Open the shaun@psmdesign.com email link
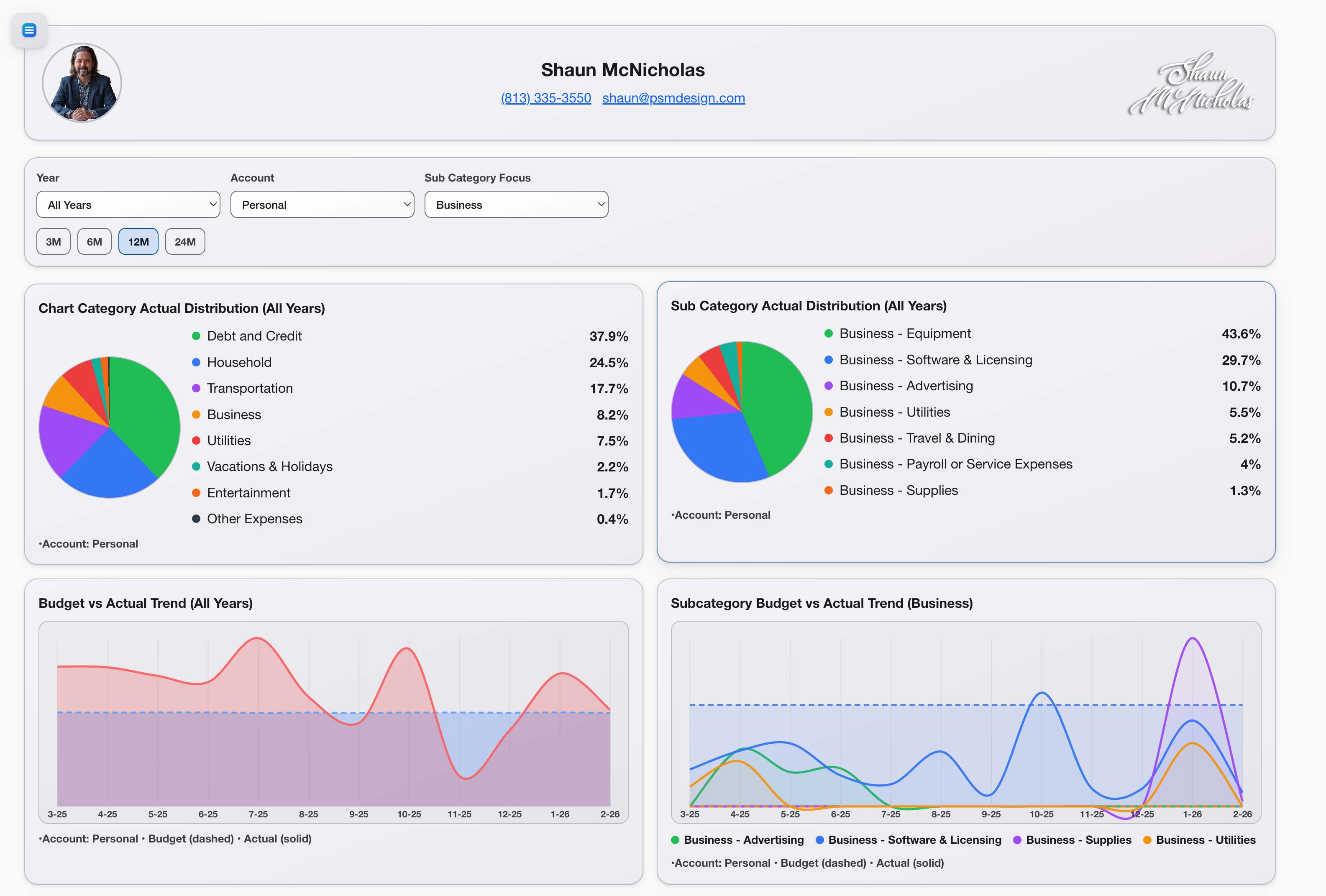This screenshot has width=1326, height=896. (673, 97)
